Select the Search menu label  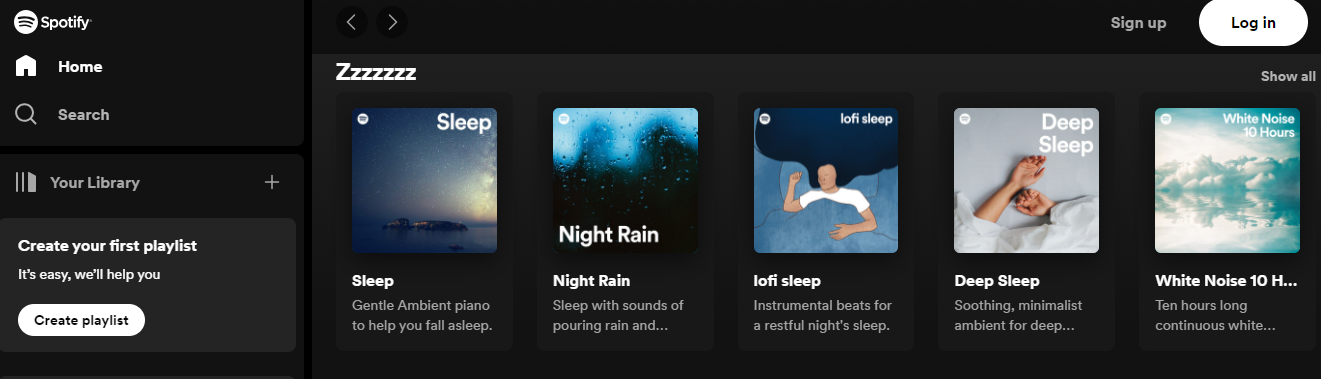83,115
